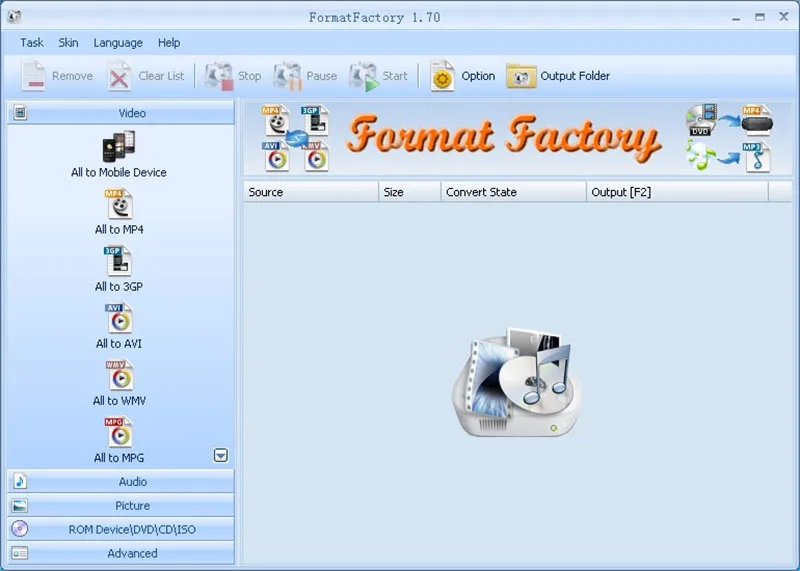Viewport: 800px width, 571px height.
Task: Open the Language menu
Action: (x=118, y=43)
